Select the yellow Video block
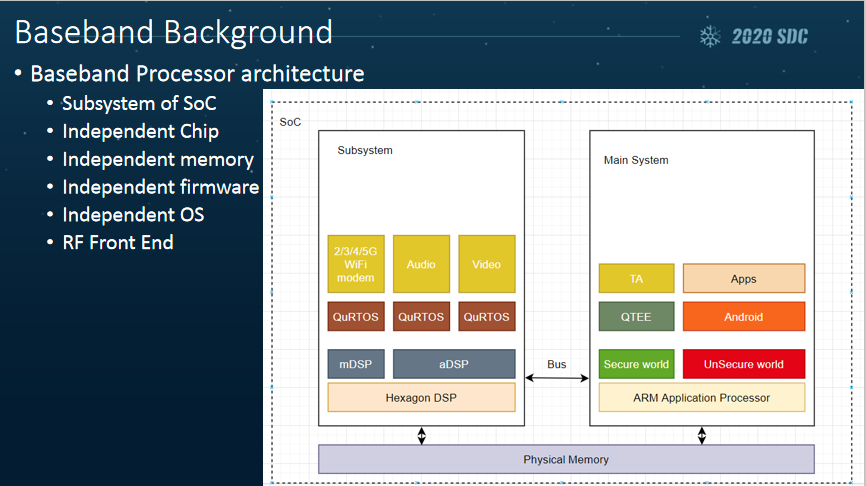The width and height of the screenshot is (866, 486). pos(486,264)
